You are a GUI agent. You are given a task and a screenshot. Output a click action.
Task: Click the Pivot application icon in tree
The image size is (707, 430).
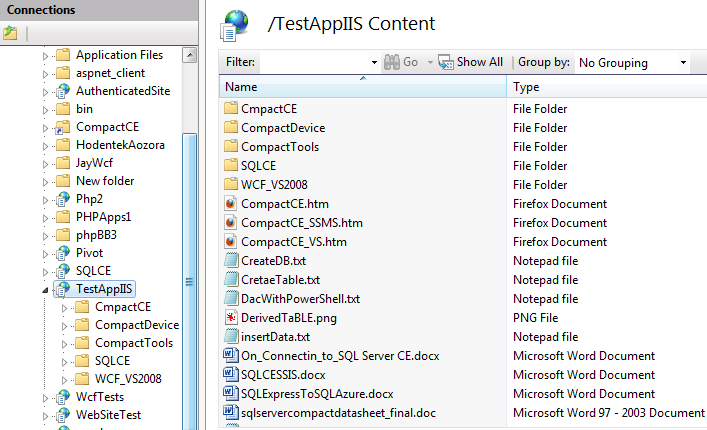(63, 253)
